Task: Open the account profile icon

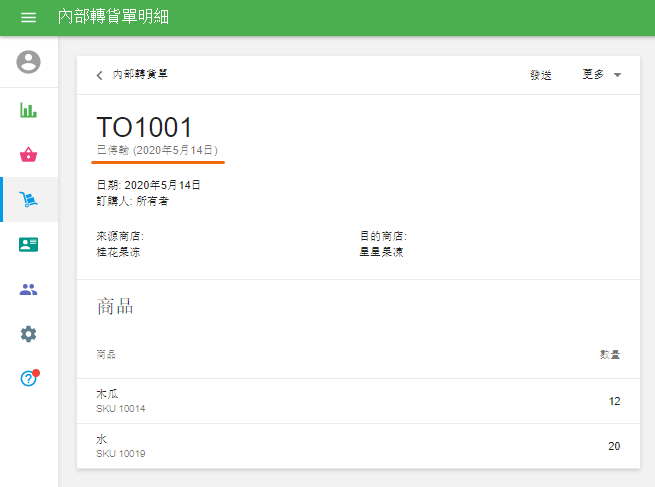Action: (29, 62)
